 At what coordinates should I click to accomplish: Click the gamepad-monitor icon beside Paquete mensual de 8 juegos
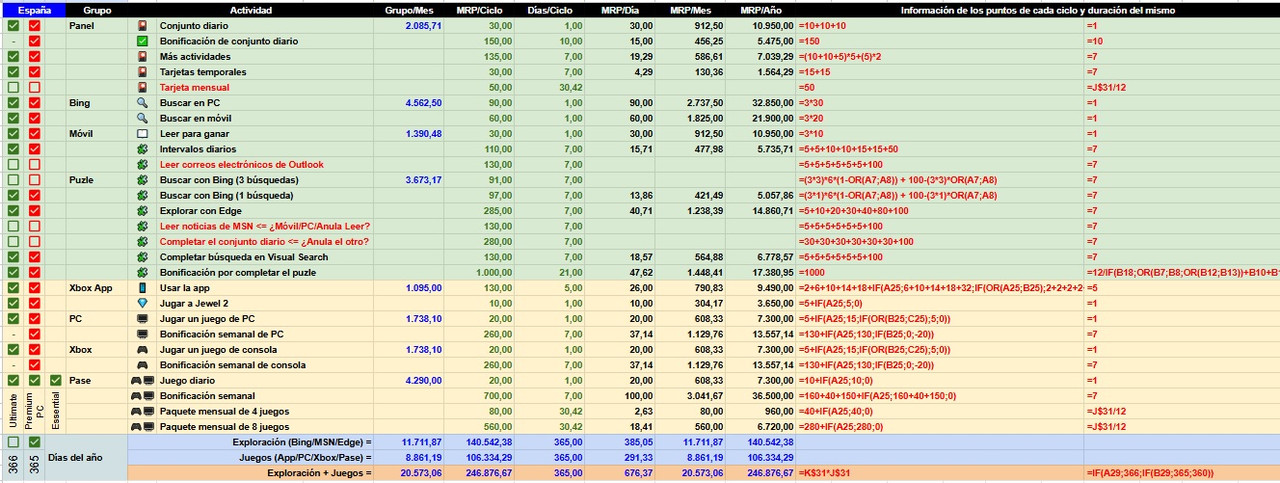pyautogui.click(x=142, y=427)
